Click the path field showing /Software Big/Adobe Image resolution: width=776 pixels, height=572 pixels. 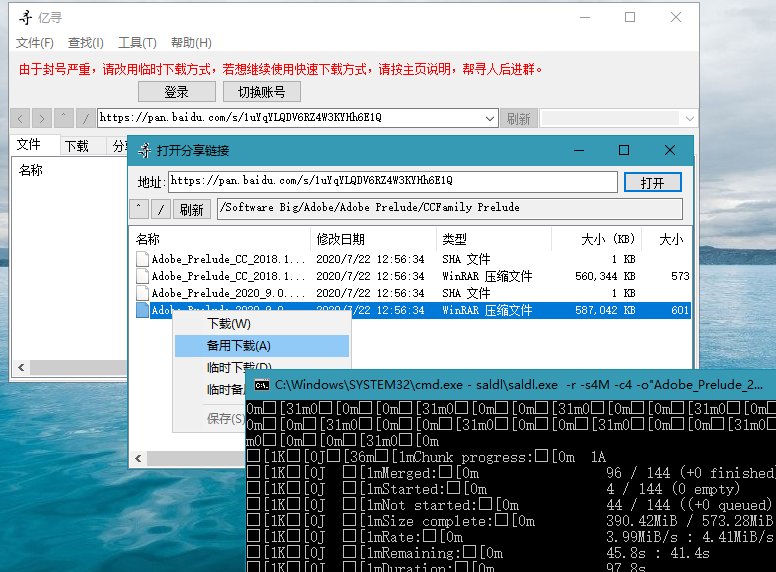[x=450, y=208]
